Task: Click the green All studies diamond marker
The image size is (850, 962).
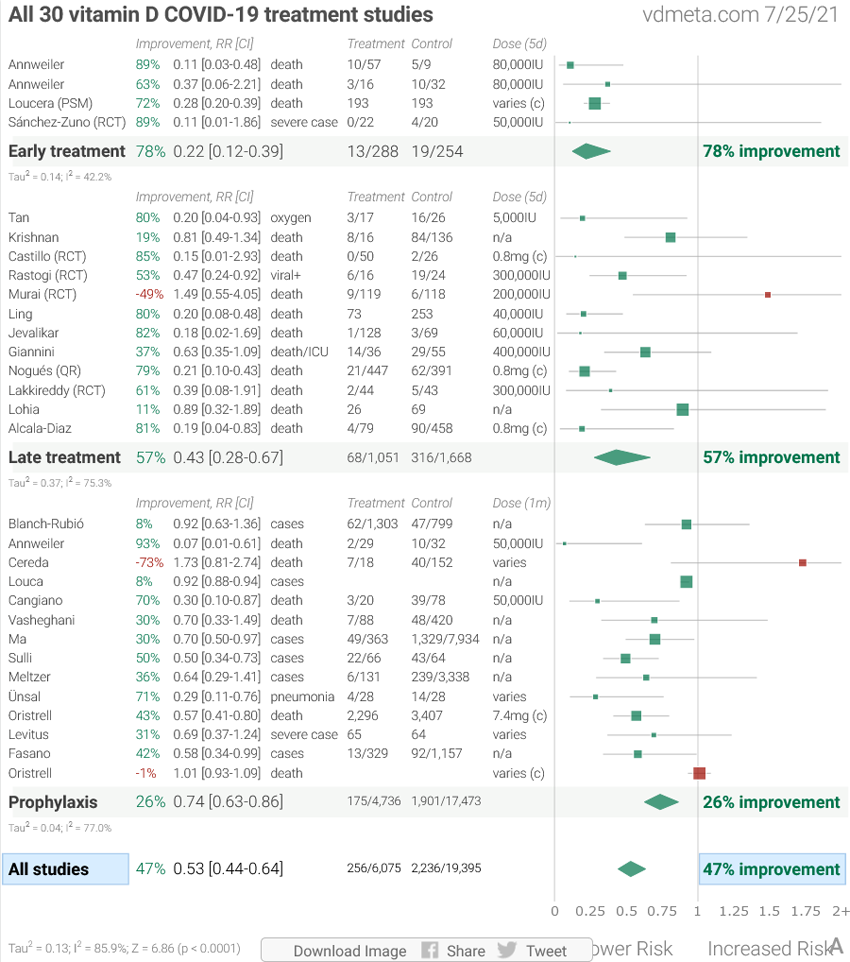Action: coord(631,869)
